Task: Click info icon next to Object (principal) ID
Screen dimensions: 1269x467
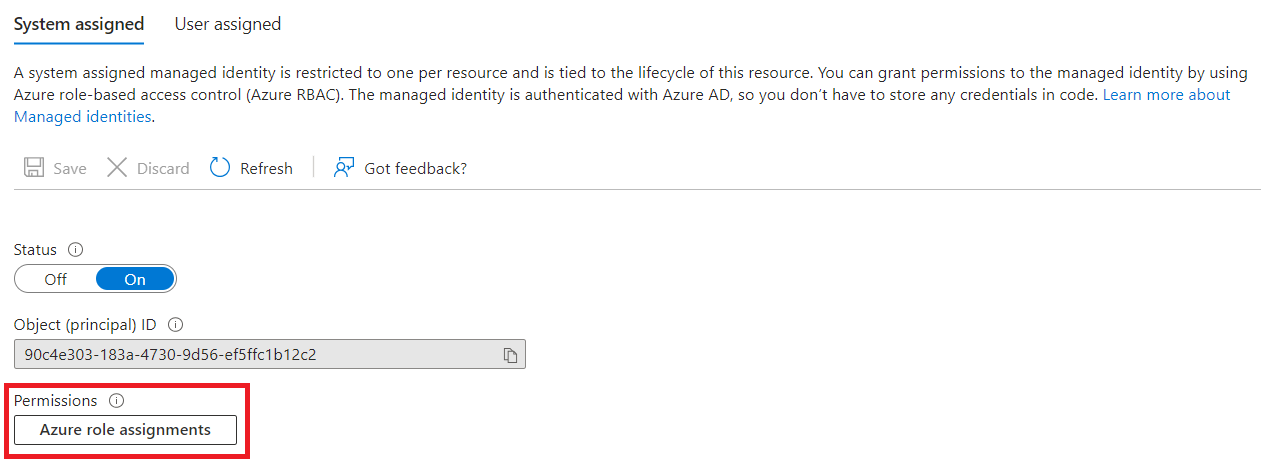Action: coord(176,325)
